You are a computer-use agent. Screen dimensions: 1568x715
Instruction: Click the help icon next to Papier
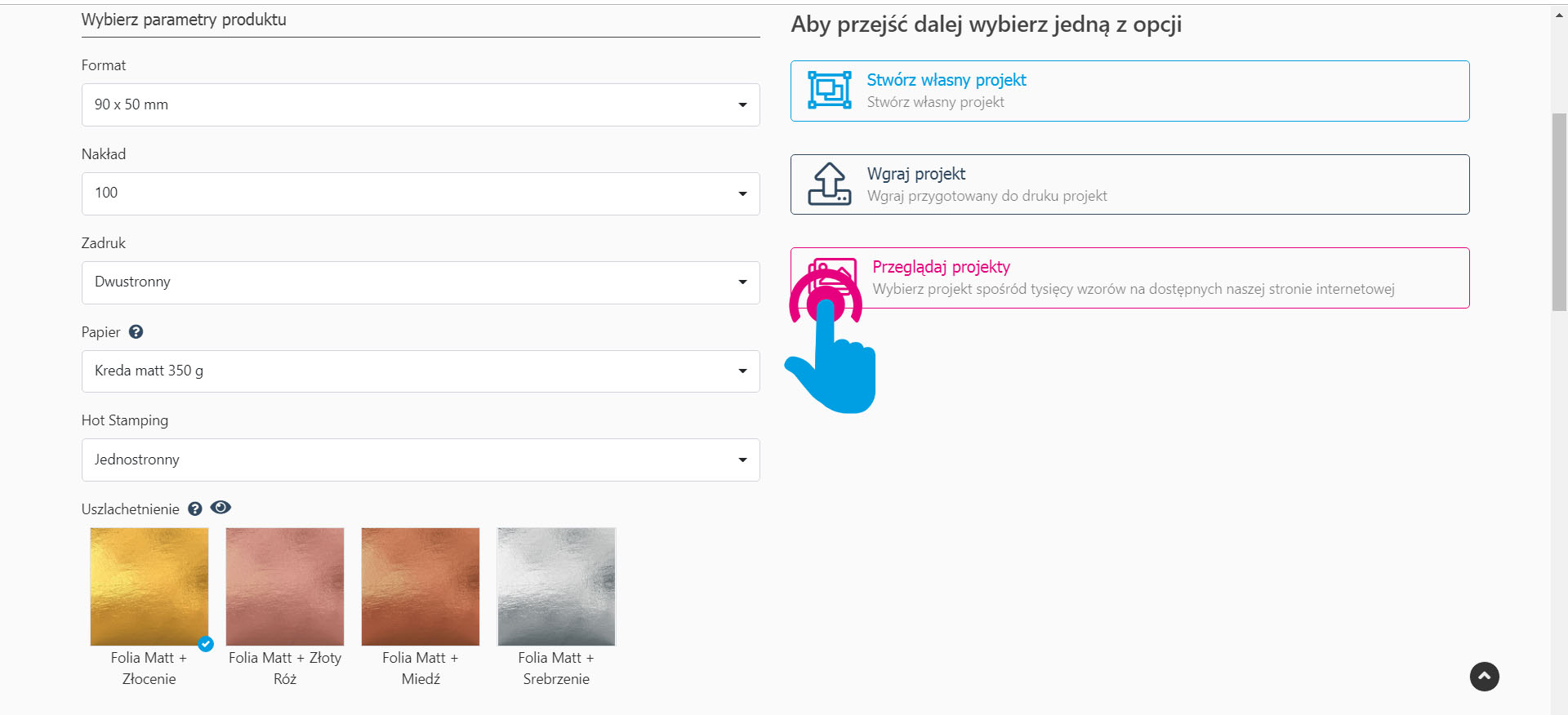[136, 331]
